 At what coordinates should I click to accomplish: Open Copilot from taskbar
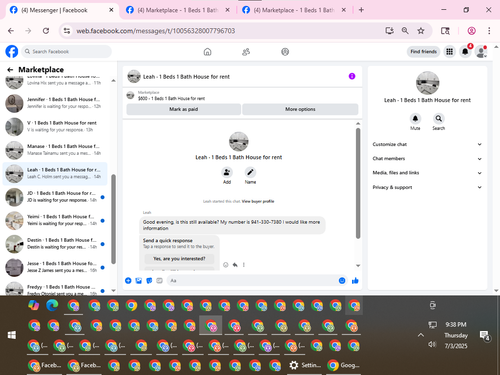[x=34, y=305]
